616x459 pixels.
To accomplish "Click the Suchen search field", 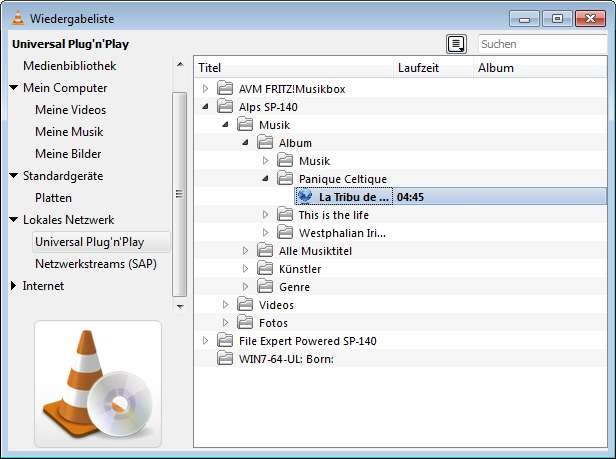I will click(x=543, y=44).
